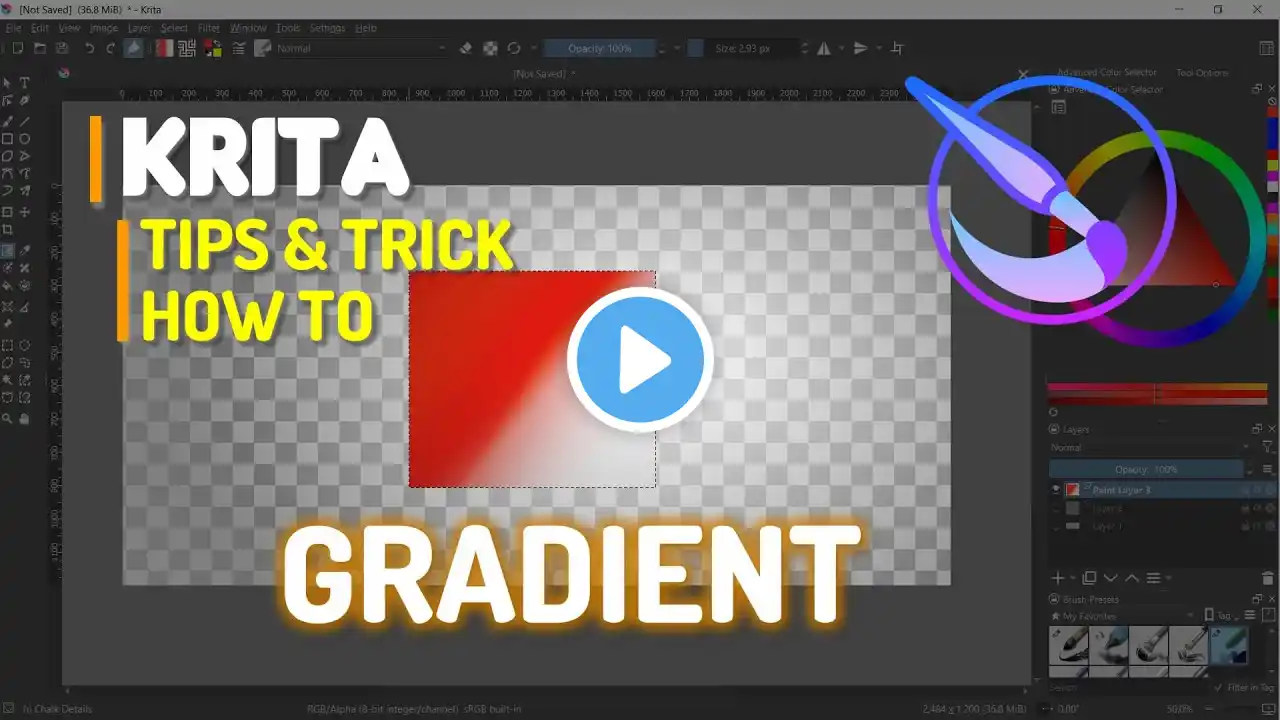The height and width of the screenshot is (720, 1280).
Task: Open an existing document from the toolbar
Action: pyautogui.click(x=40, y=48)
